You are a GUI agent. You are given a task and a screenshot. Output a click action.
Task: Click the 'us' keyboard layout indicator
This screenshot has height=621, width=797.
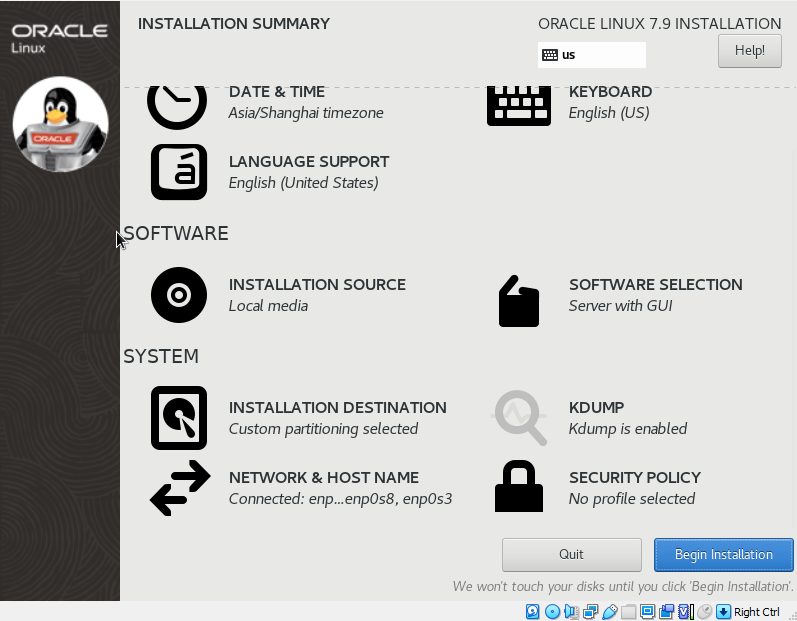591,55
